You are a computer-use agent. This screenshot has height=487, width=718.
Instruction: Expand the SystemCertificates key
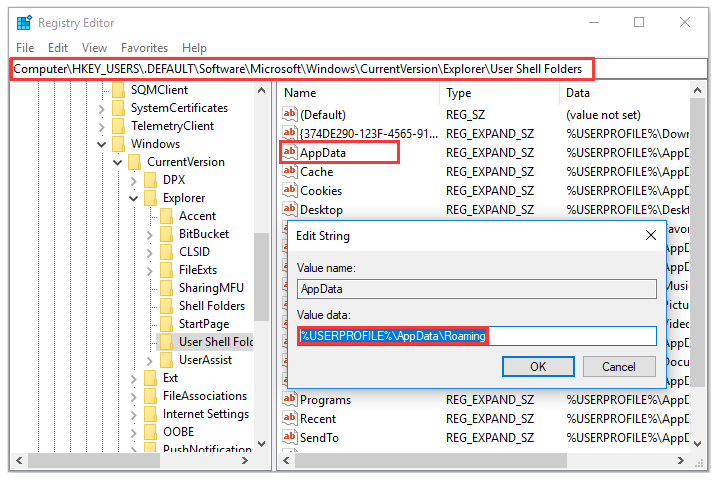pyautogui.click(x=102, y=108)
